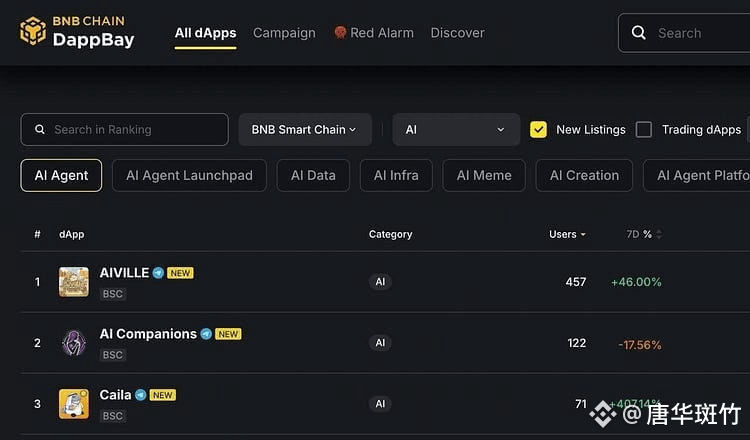Filter by AI Data
This screenshot has height=440, width=750.
[x=313, y=176]
